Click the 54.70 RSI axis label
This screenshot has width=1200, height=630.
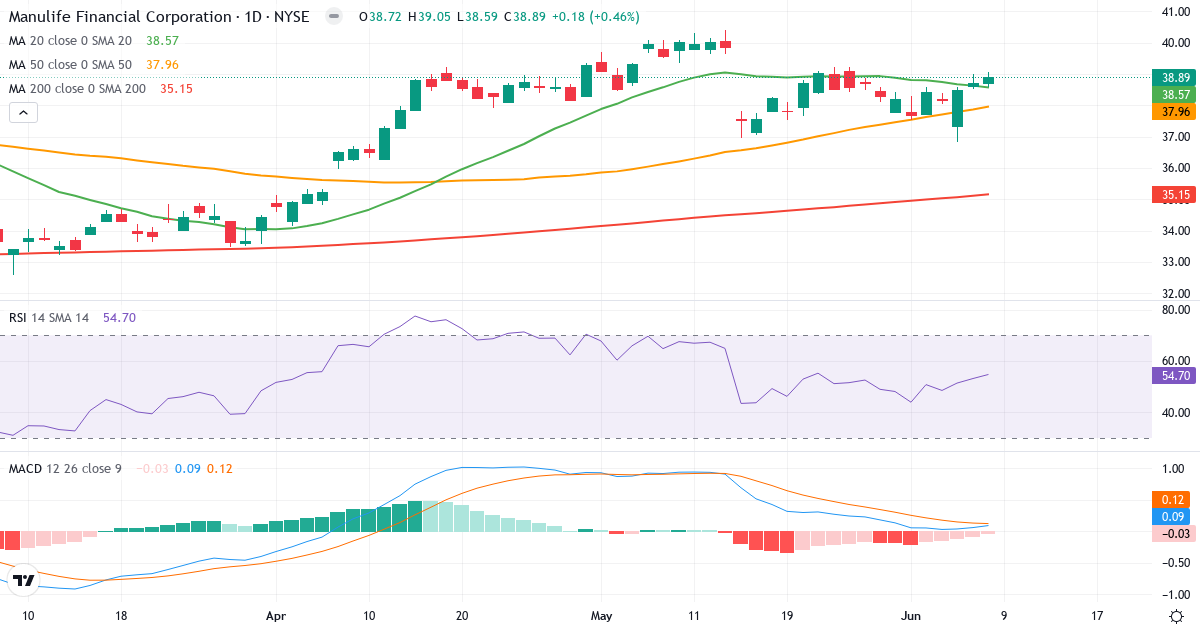click(1174, 376)
